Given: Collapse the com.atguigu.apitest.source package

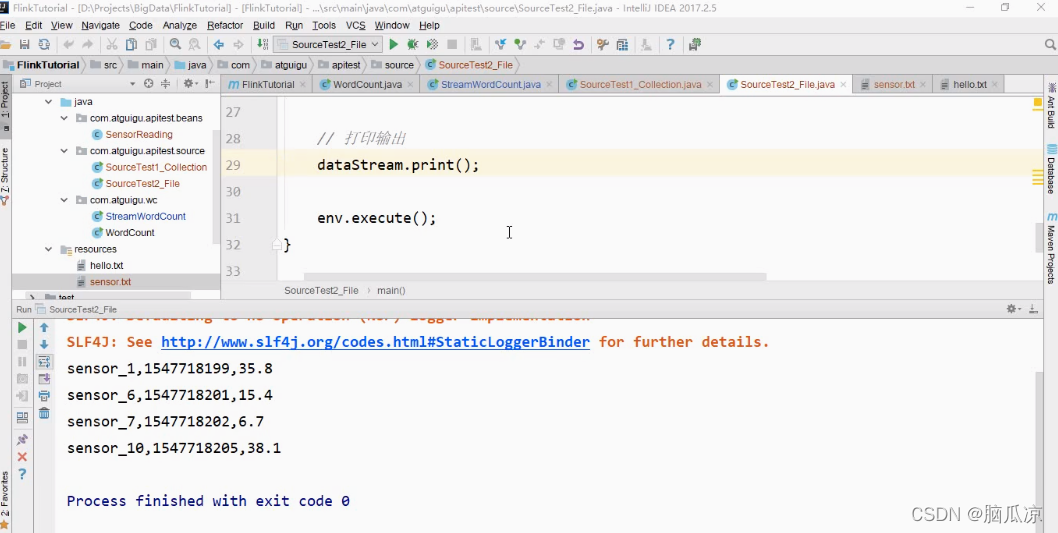Looking at the screenshot, I should coord(64,151).
